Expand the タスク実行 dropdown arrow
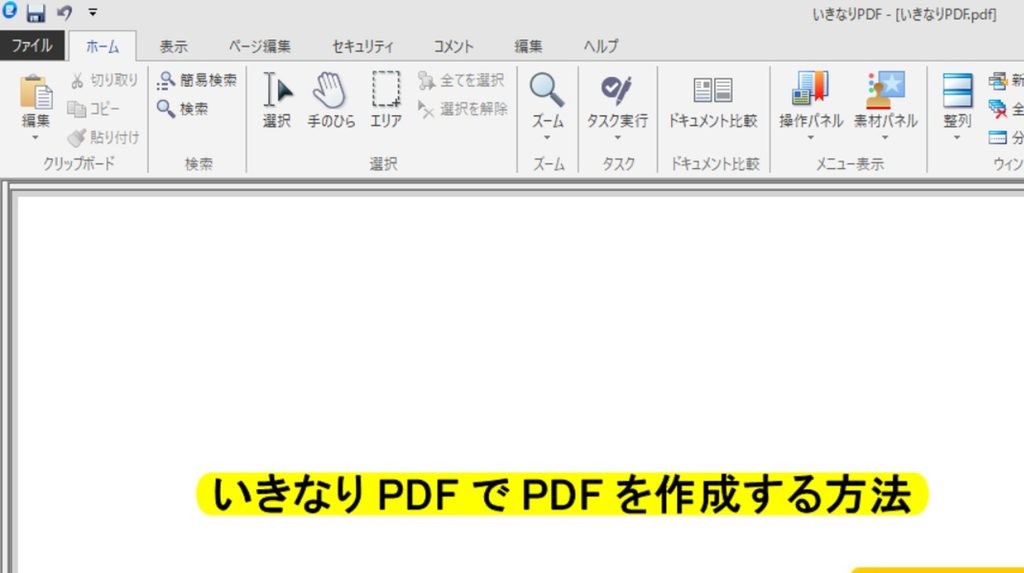This screenshot has height=573, width=1024. pos(617,138)
